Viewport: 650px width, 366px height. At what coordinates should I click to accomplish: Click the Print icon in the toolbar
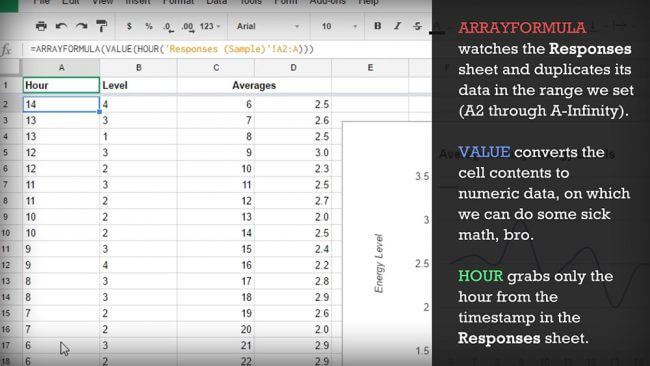tap(41, 26)
